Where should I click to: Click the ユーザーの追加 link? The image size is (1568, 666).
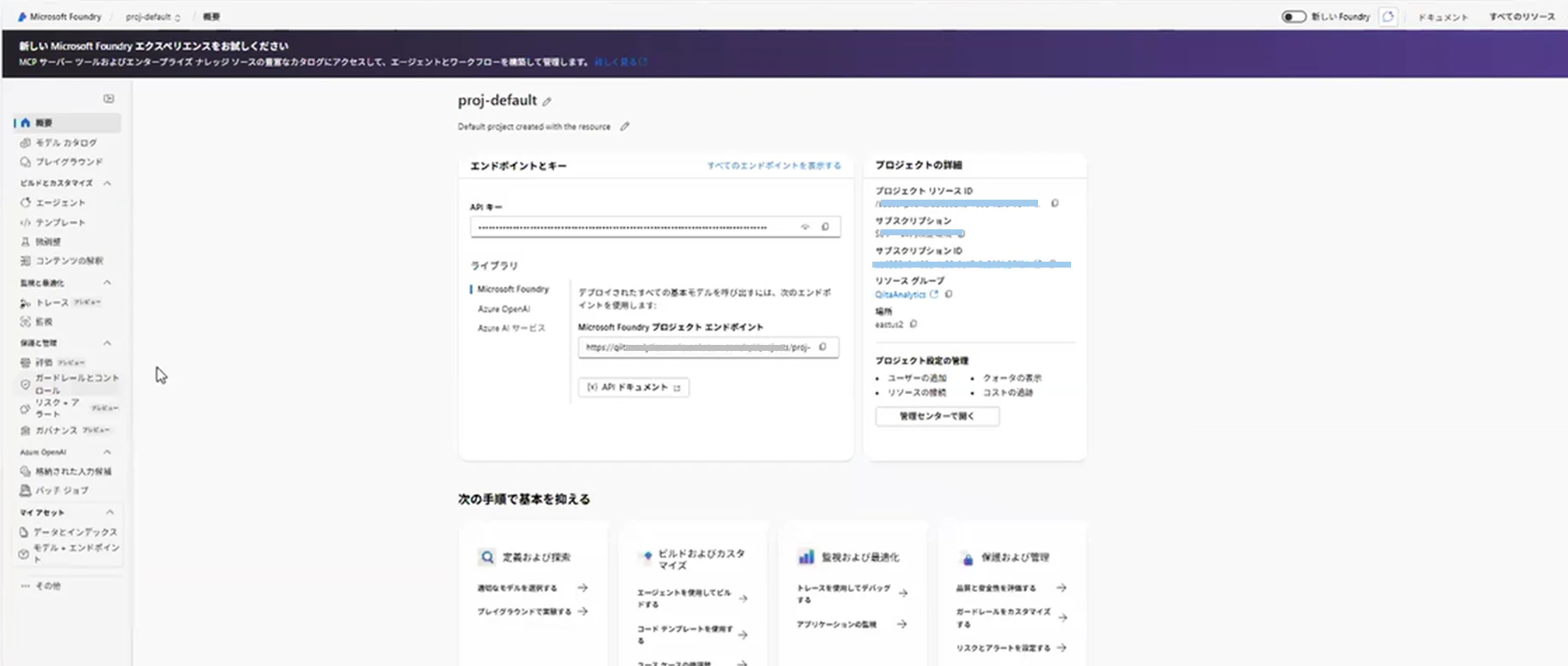pyautogui.click(x=917, y=378)
